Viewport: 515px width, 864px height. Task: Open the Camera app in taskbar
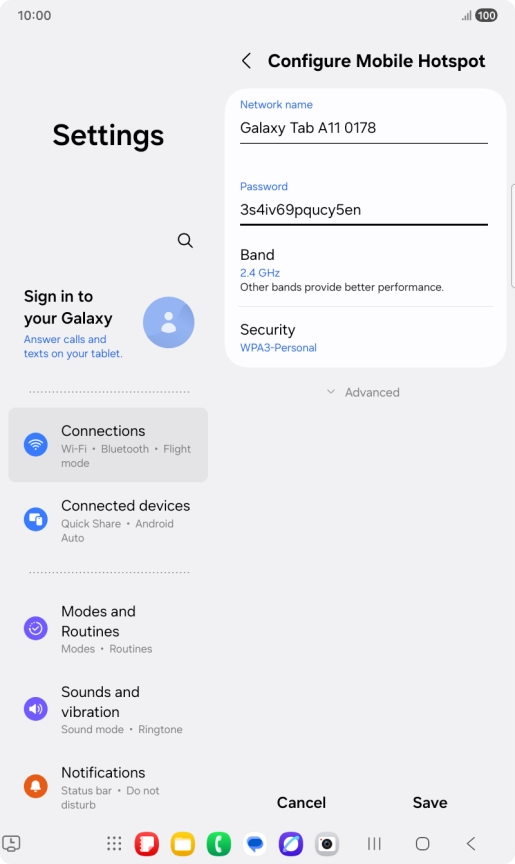pyautogui.click(x=327, y=844)
